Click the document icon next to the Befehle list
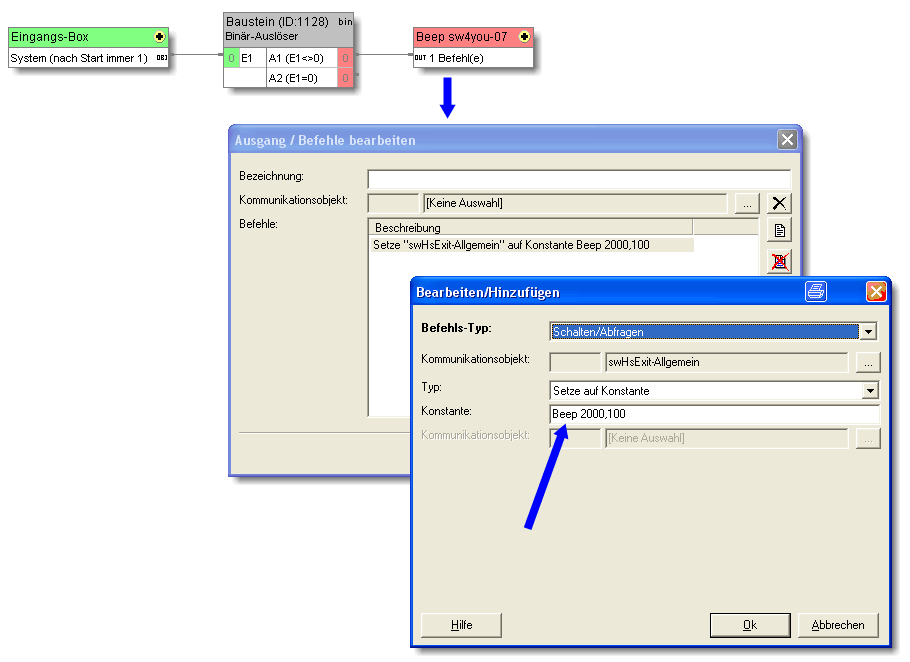This screenshot has width=910, height=662. (x=779, y=231)
